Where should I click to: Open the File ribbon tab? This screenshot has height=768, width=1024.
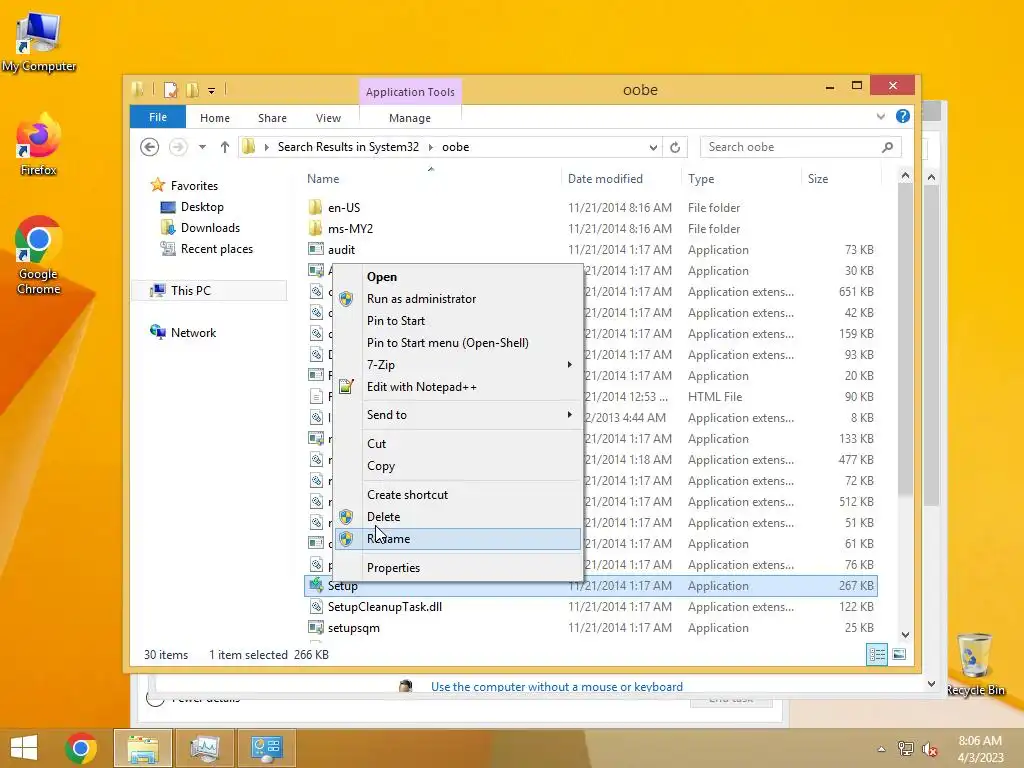(158, 117)
